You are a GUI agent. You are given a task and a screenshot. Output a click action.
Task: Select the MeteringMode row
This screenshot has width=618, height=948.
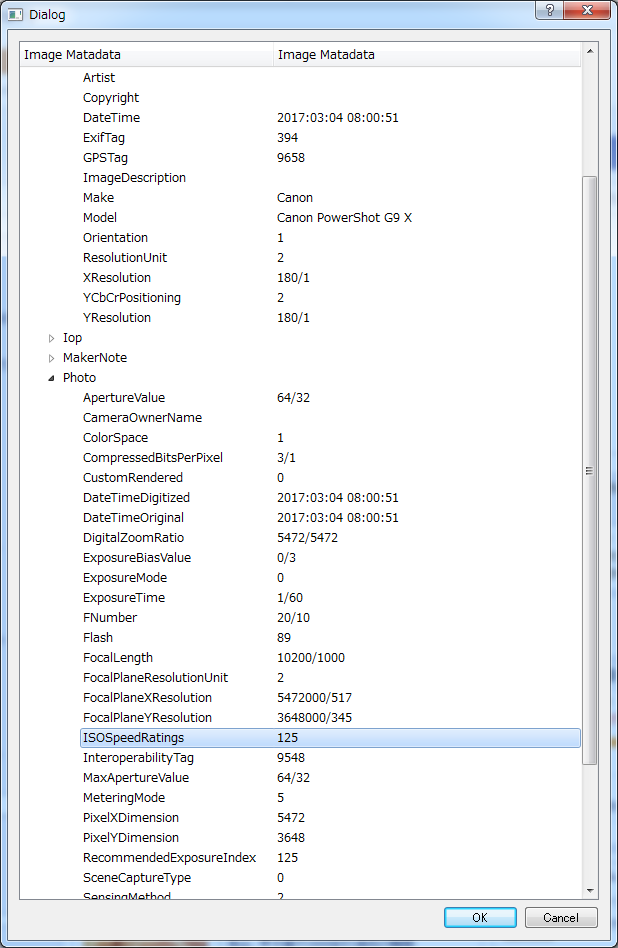[x=330, y=797]
